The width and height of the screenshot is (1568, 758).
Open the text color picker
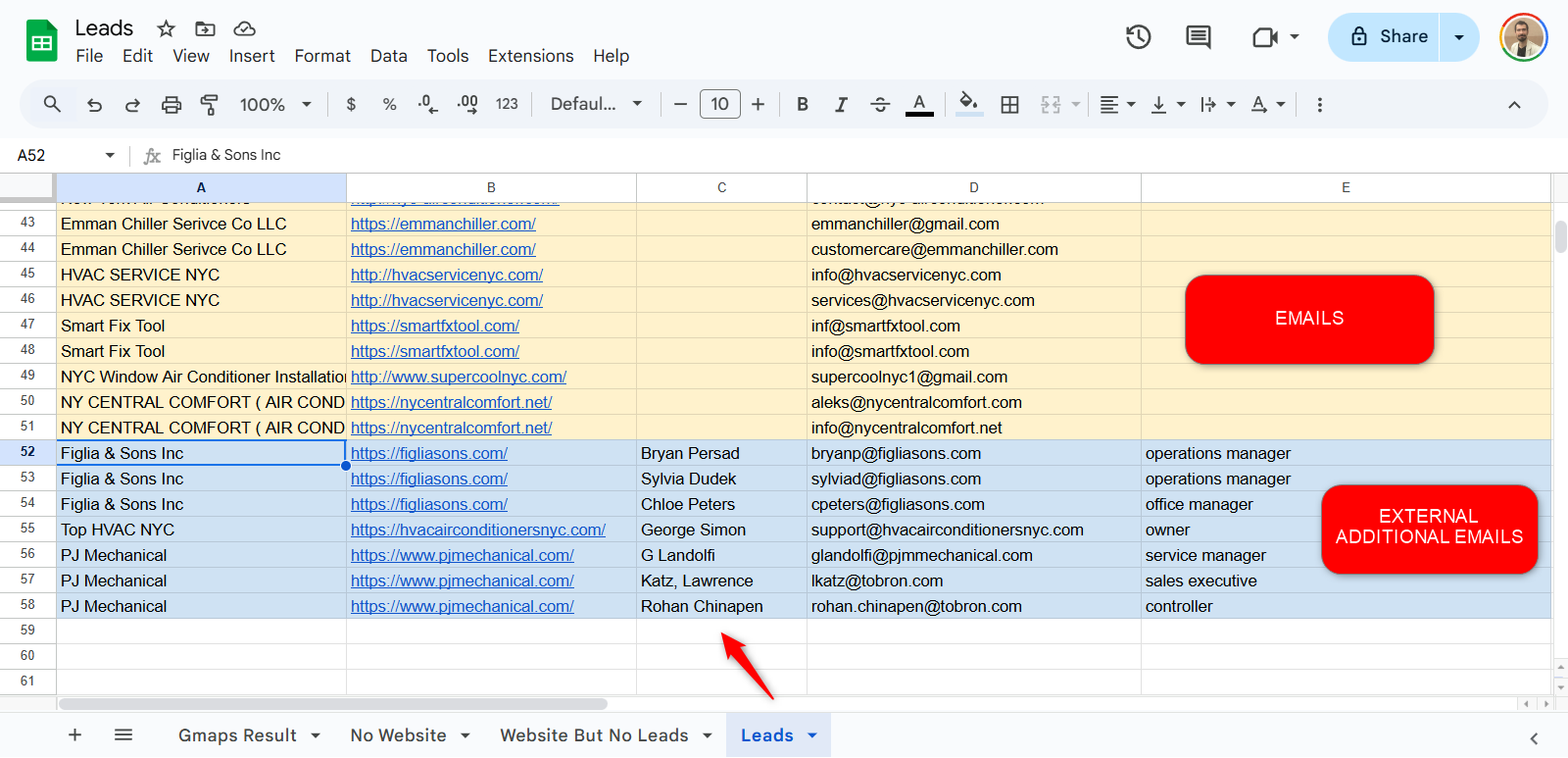[919, 104]
